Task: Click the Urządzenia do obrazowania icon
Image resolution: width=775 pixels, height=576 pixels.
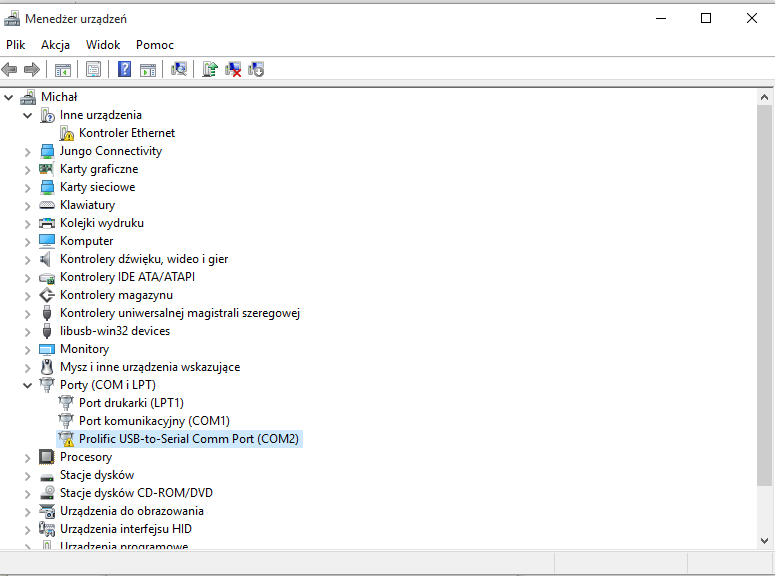Action: (47, 511)
